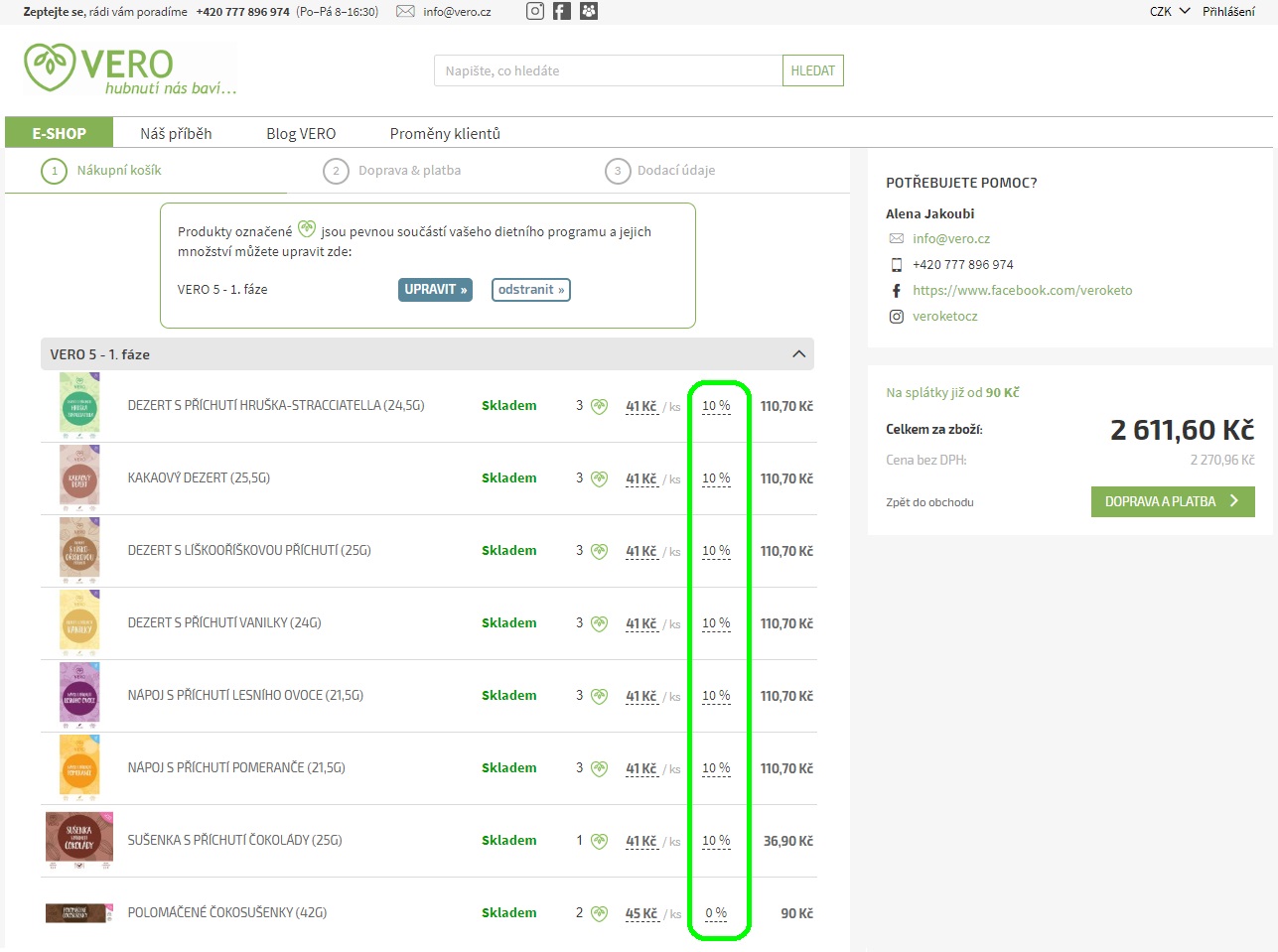
Task: Click program heart icon in Hruška-Stracciatella row
Action: click(x=599, y=406)
